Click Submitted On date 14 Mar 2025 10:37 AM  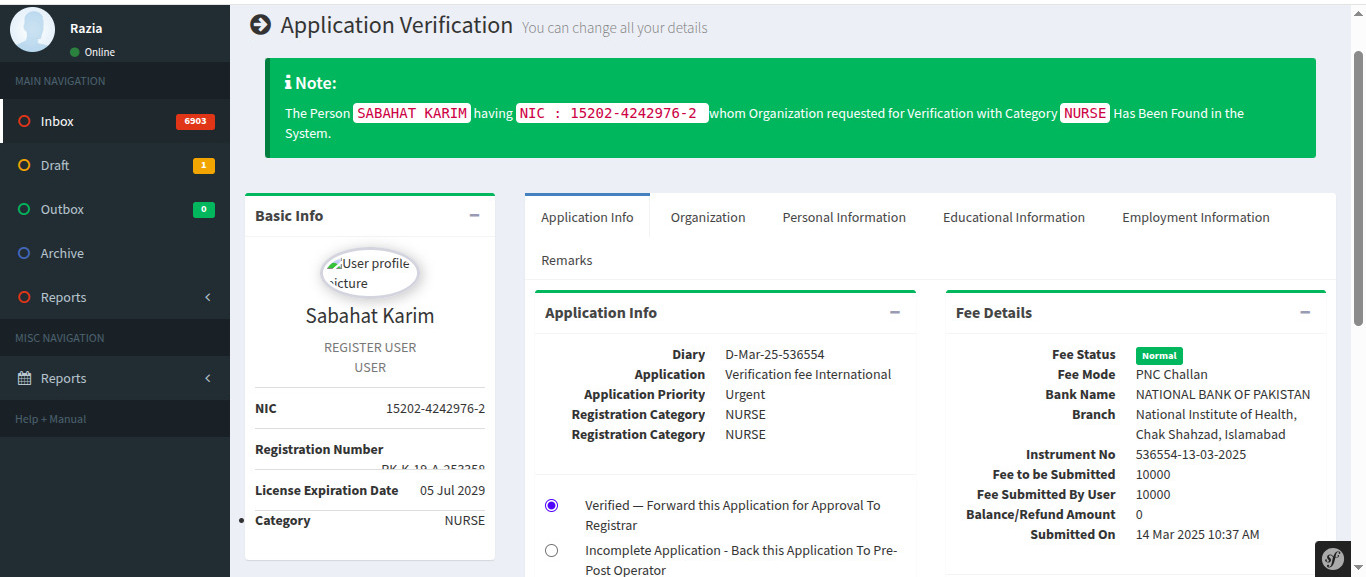[1198, 534]
